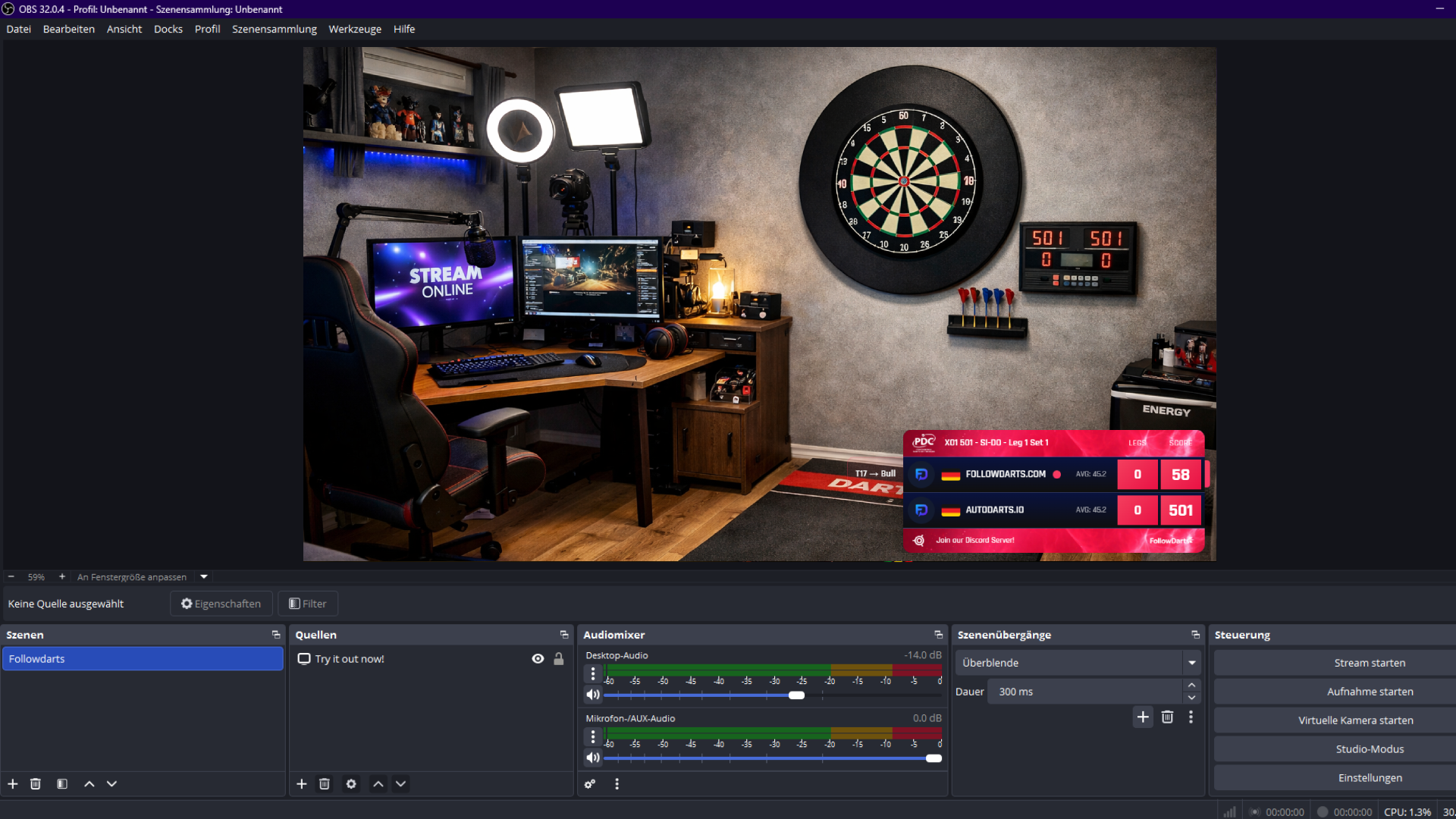This screenshot has height=819, width=1456.
Task: Open source properties gear in Quellen panel
Action: (351, 783)
